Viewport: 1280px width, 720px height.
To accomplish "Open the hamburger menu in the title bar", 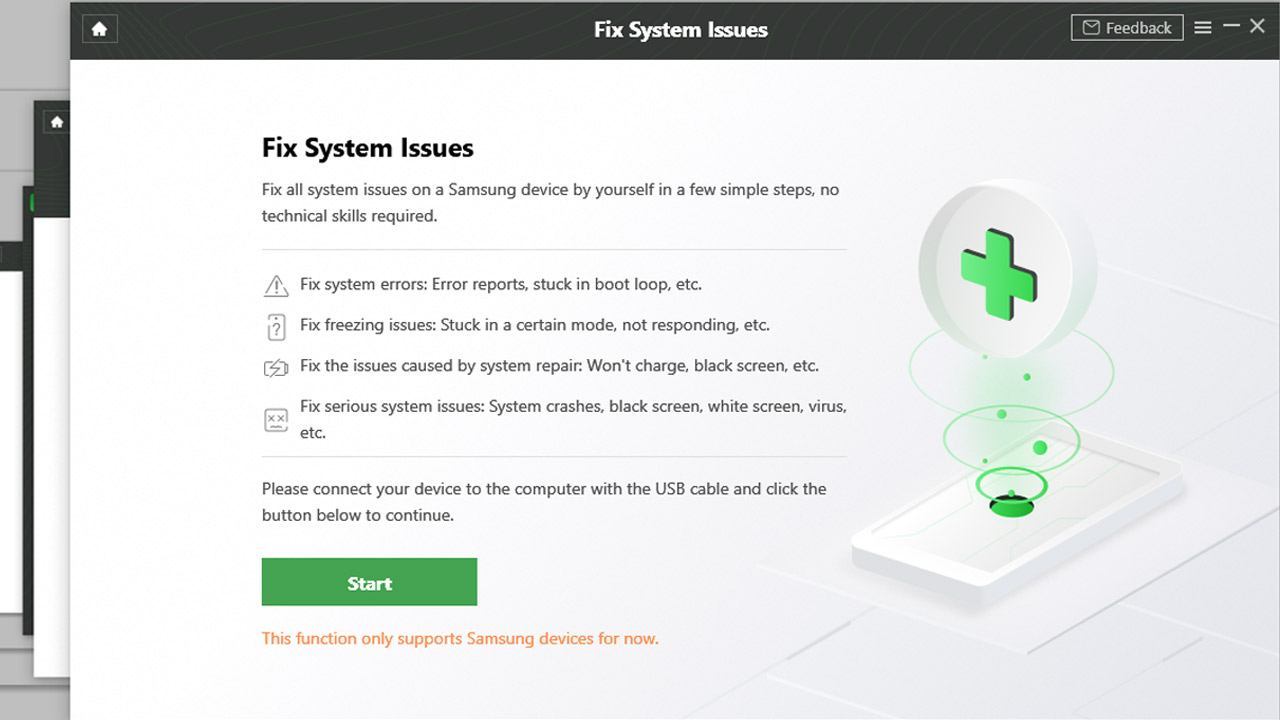I will (1203, 28).
